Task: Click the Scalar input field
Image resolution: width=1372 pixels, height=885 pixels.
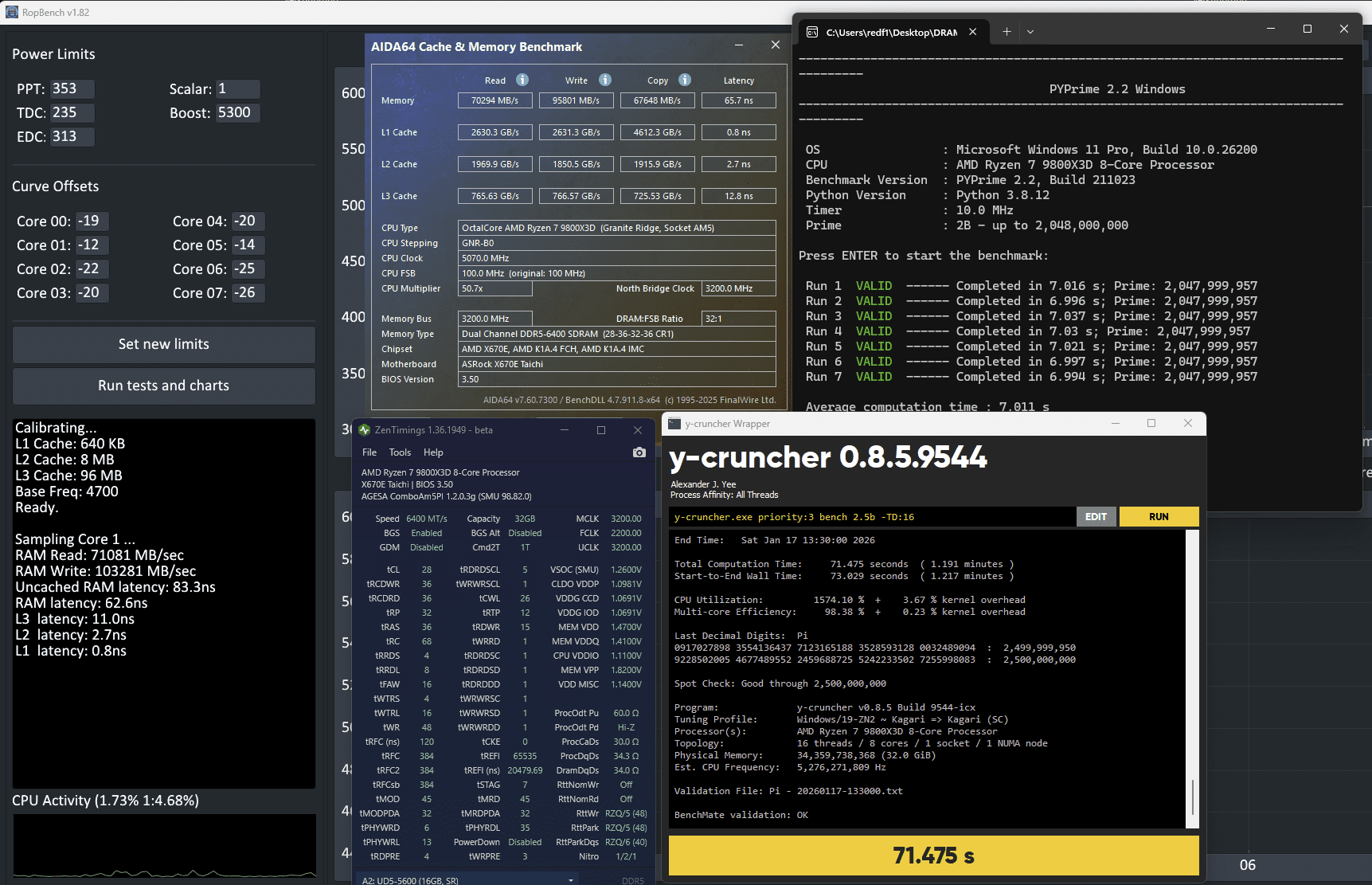Action: pyautogui.click(x=237, y=88)
